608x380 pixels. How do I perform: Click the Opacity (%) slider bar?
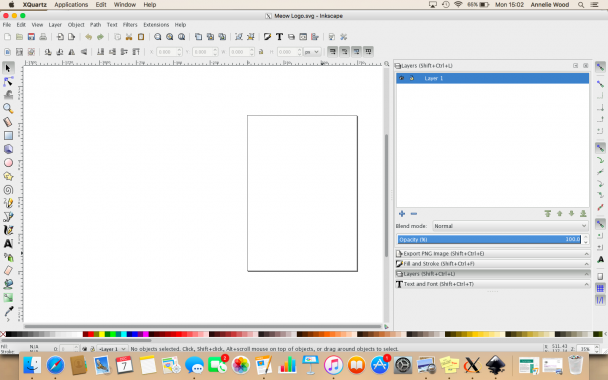tap(489, 240)
